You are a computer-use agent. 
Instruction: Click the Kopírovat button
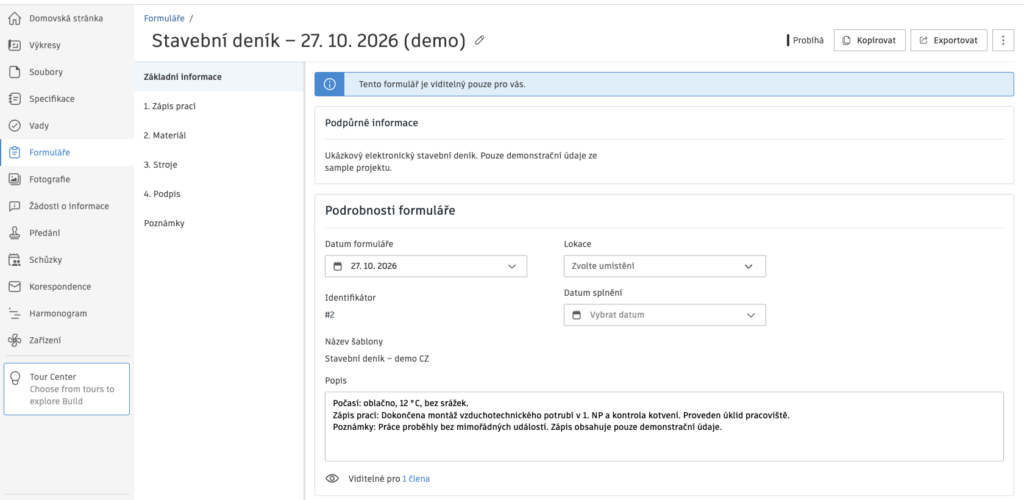pos(870,40)
